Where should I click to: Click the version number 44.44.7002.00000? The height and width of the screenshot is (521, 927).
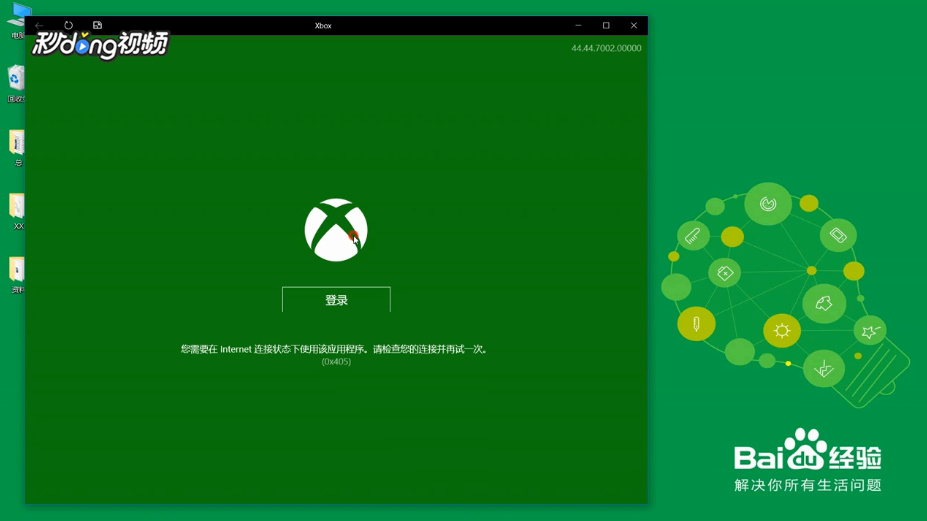(x=606, y=48)
